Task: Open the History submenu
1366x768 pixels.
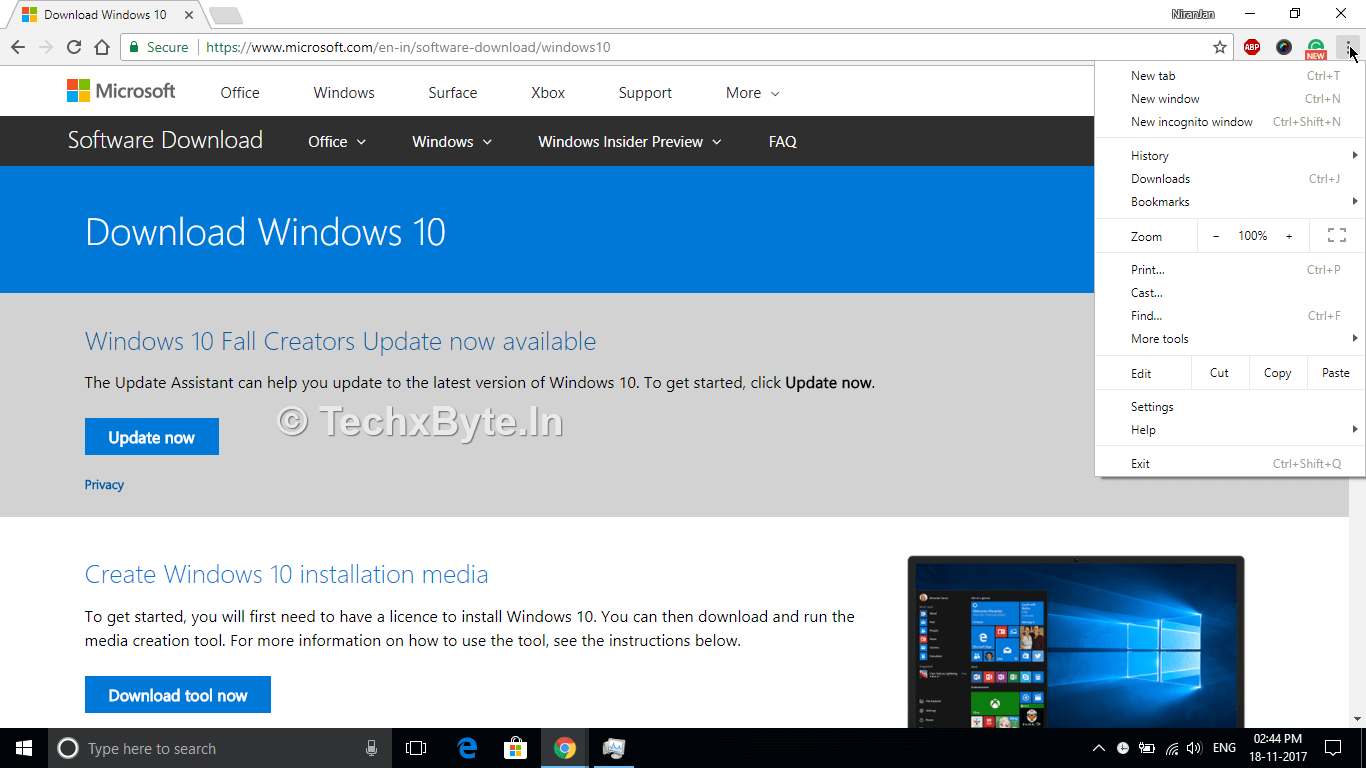Action: tap(1230, 156)
